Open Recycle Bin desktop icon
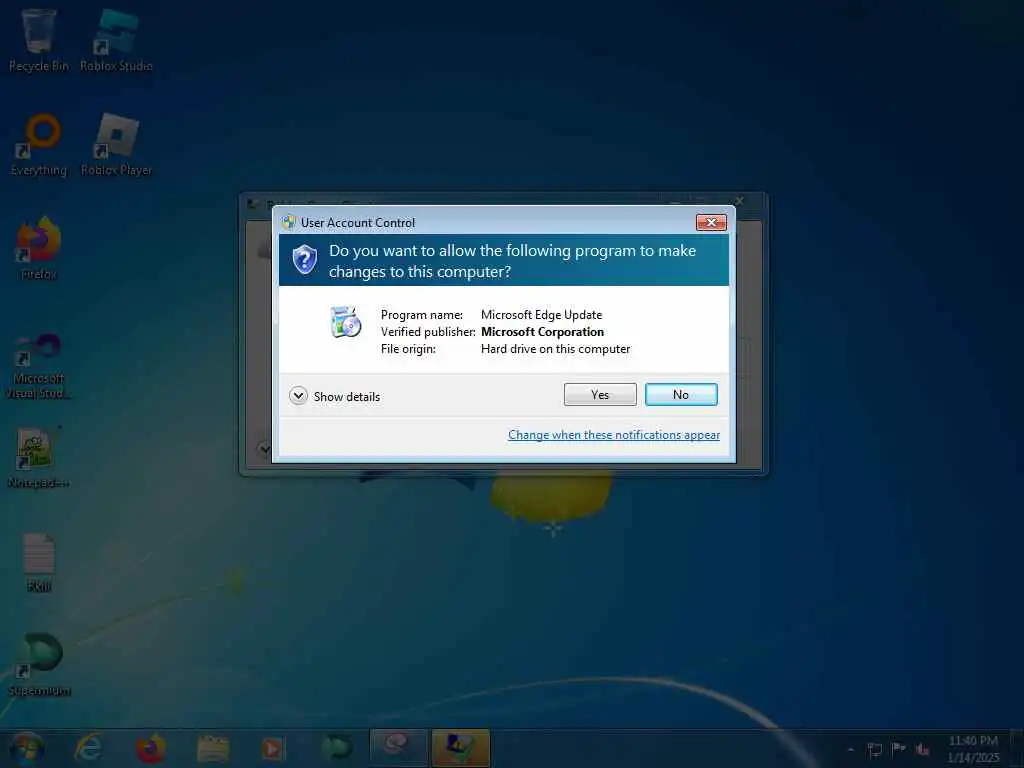Viewport: 1024px width, 768px height. click(x=39, y=40)
